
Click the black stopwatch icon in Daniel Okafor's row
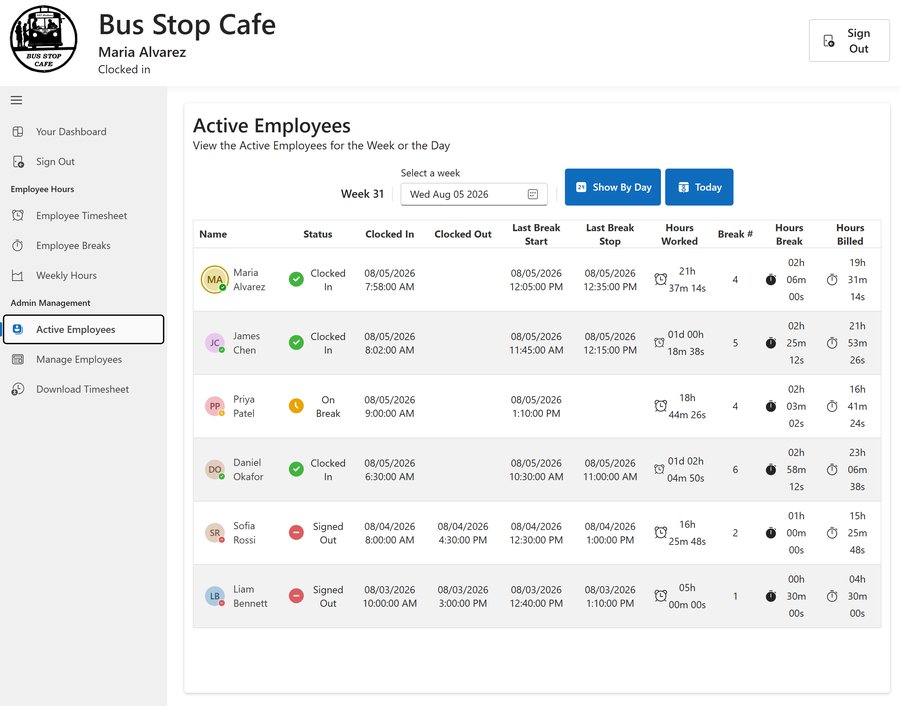tap(771, 470)
